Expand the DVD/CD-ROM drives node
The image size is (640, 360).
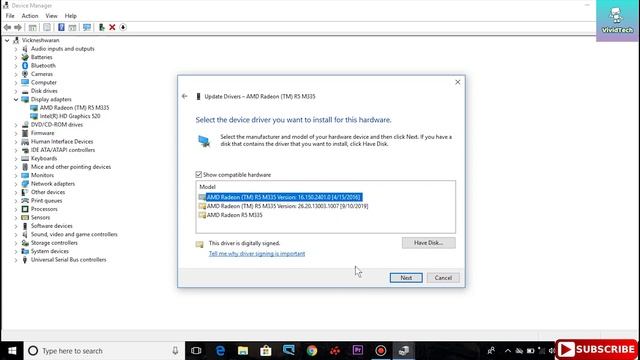point(16,124)
